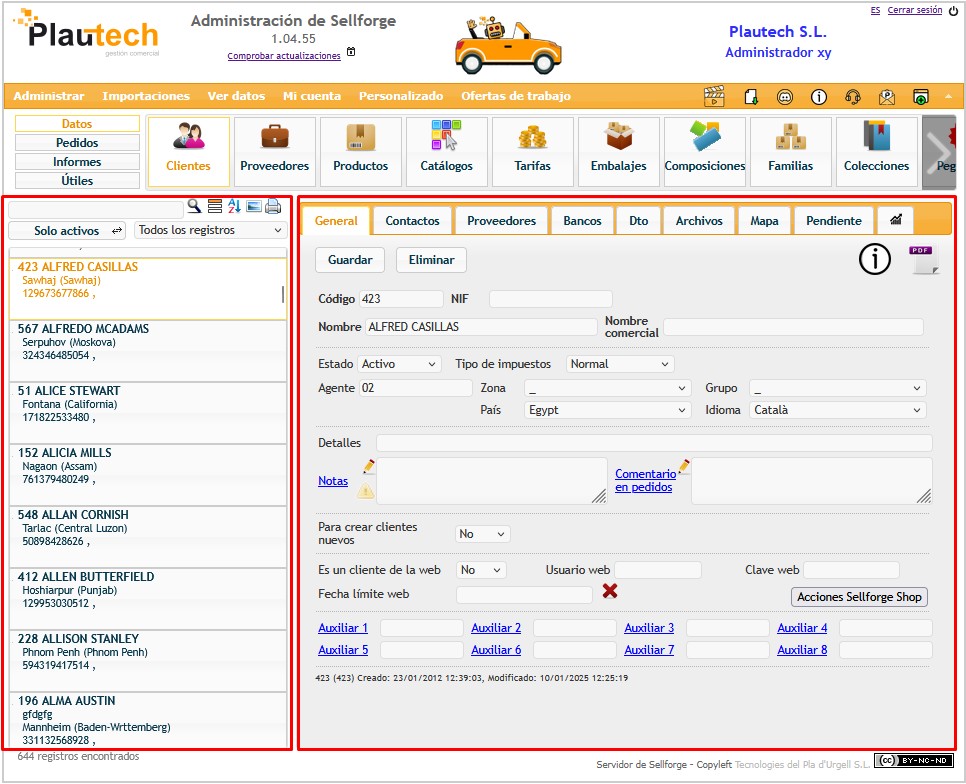This screenshot has height=784, width=966.
Task: Click the headset support icon
Action: click(852, 97)
